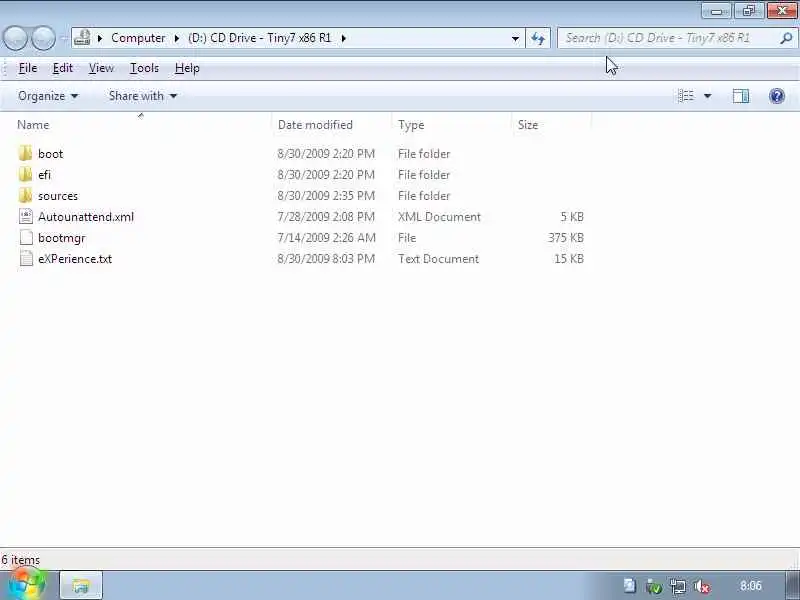800x600 pixels.
Task: Sort by Type column header
Action: (x=452, y=124)
